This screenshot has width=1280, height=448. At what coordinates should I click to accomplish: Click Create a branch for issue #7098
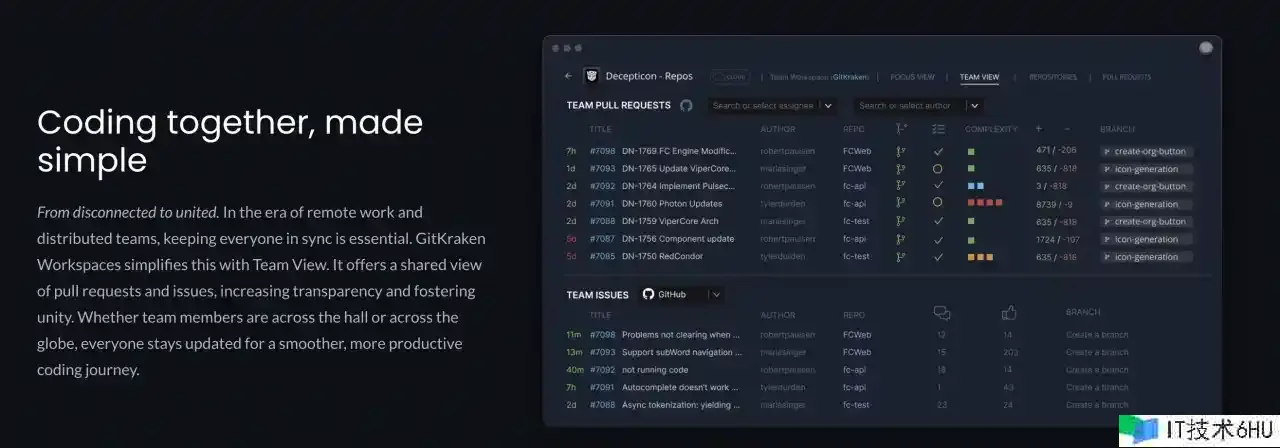(1097, 335)
